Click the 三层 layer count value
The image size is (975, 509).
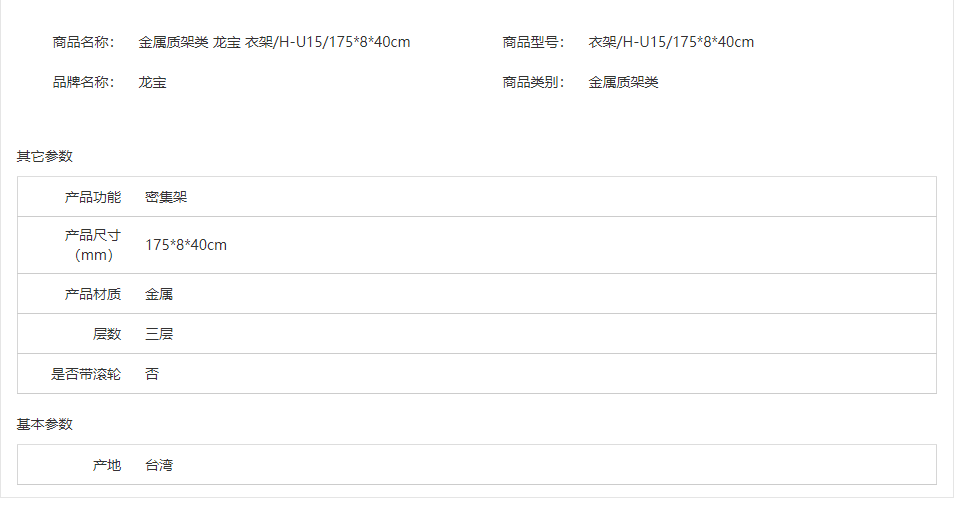pos(159,334)
